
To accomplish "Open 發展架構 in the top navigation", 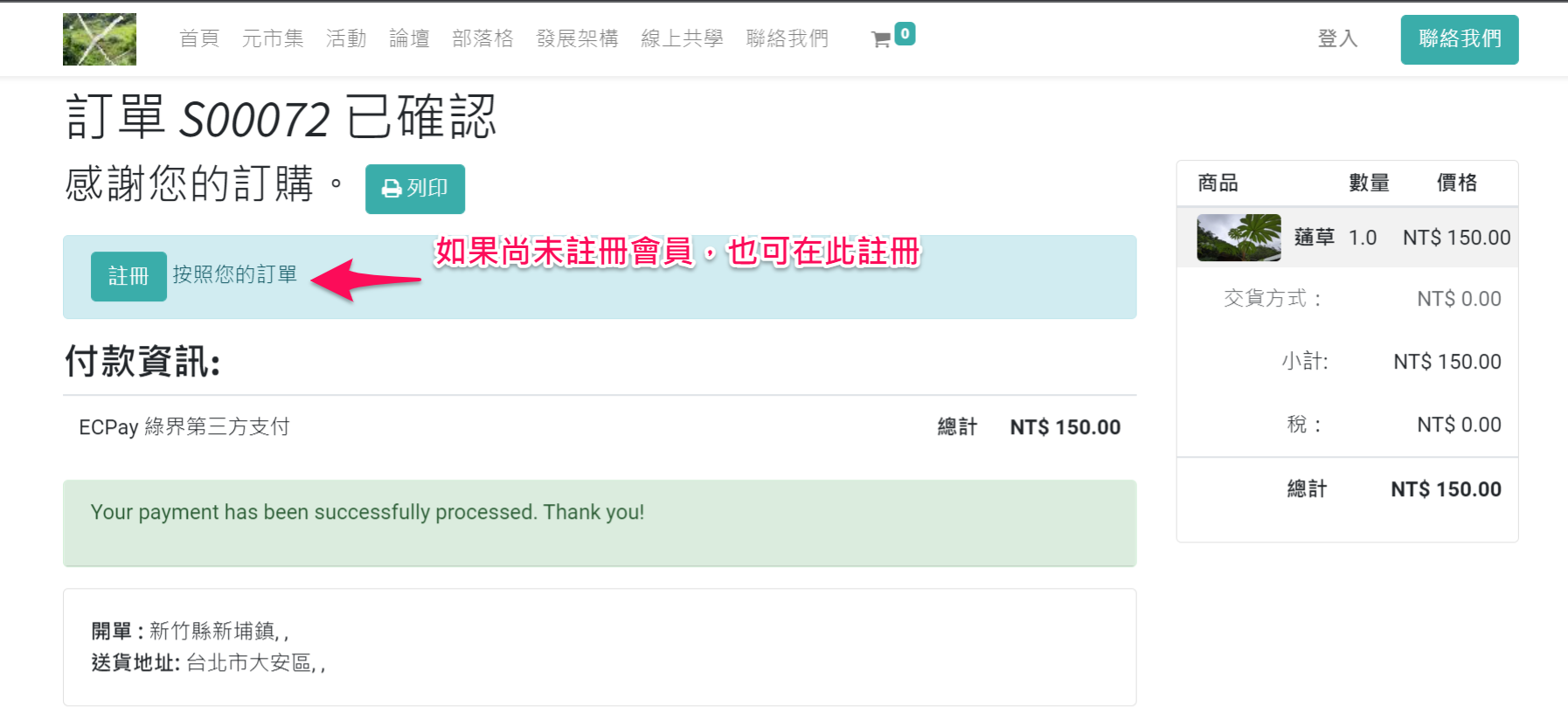I will [577, 38].
